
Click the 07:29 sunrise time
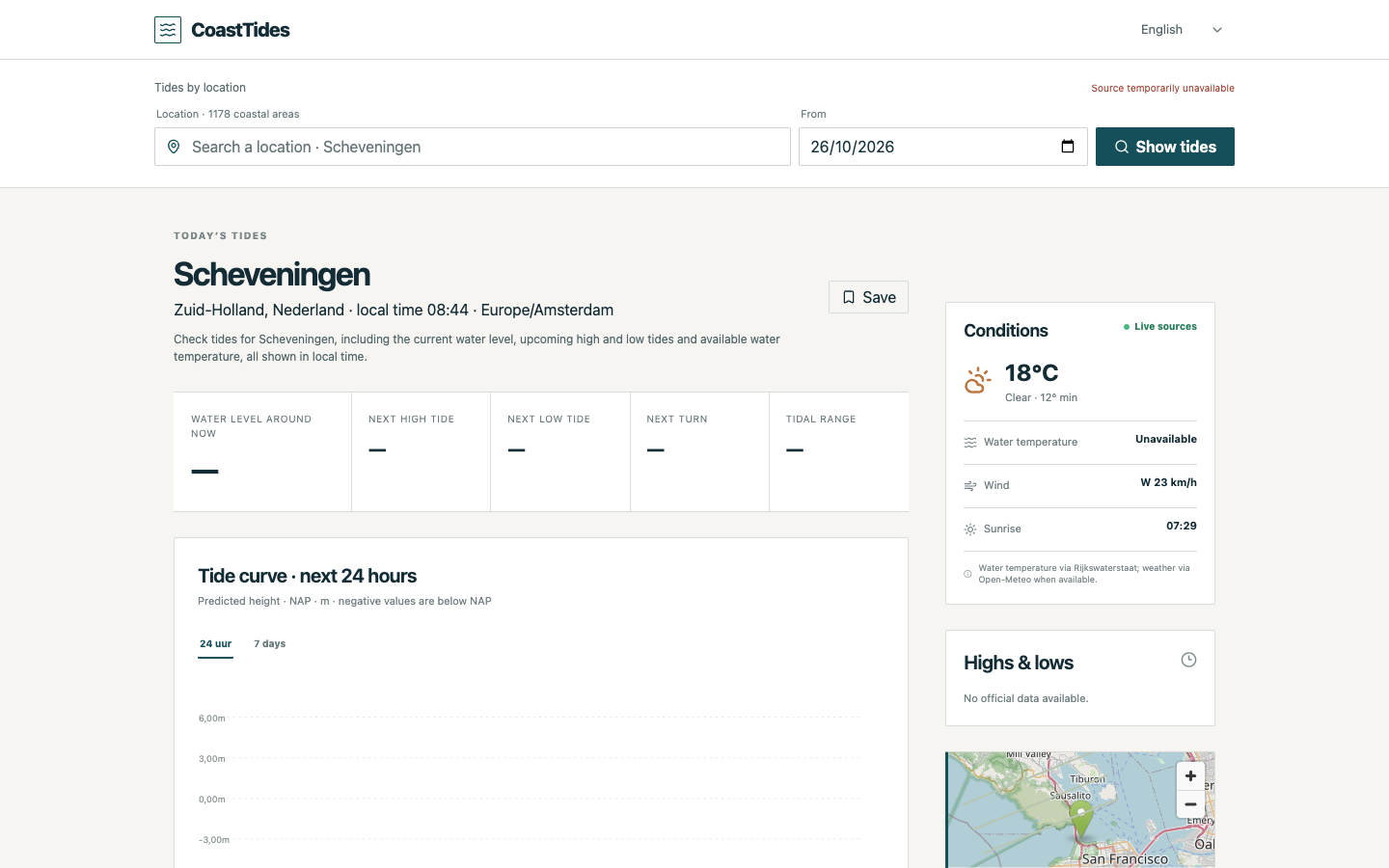[x=1182, y=526]
